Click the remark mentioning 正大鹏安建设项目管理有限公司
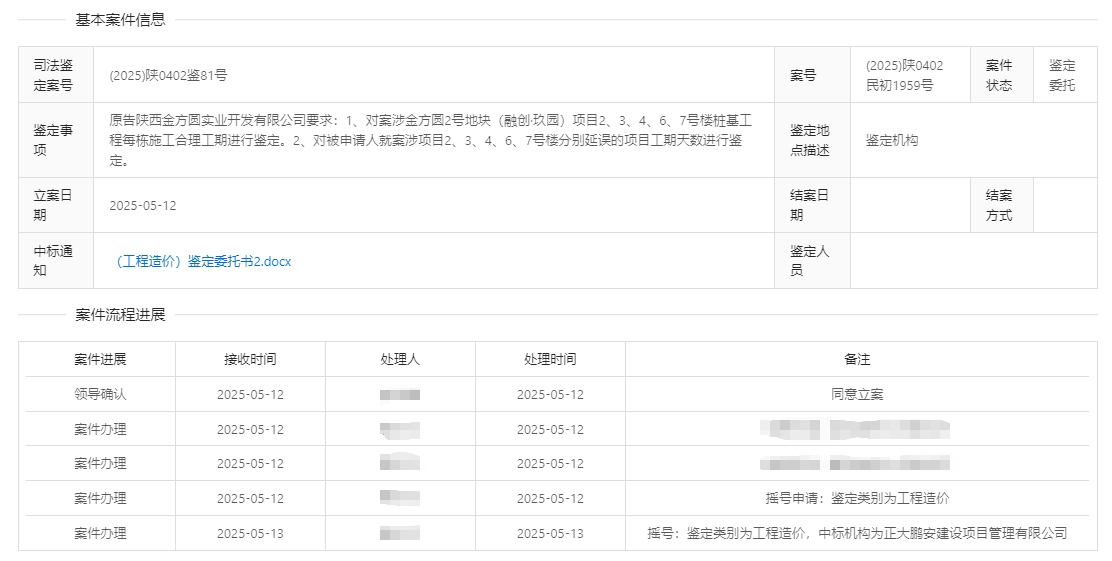1112x561 pixels. click(857, 533)
